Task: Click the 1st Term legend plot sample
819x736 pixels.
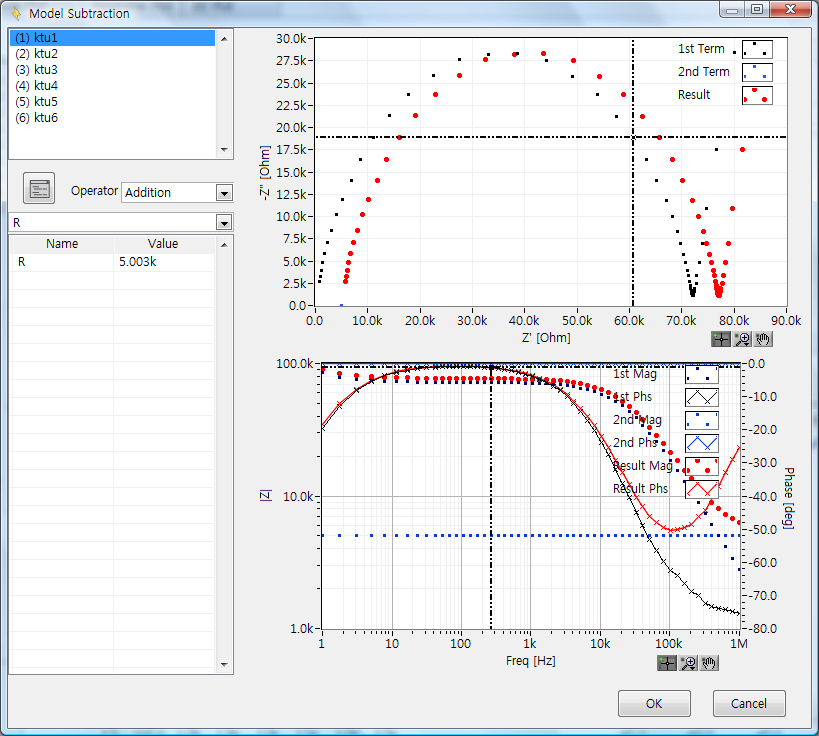Action: [757, 48]
